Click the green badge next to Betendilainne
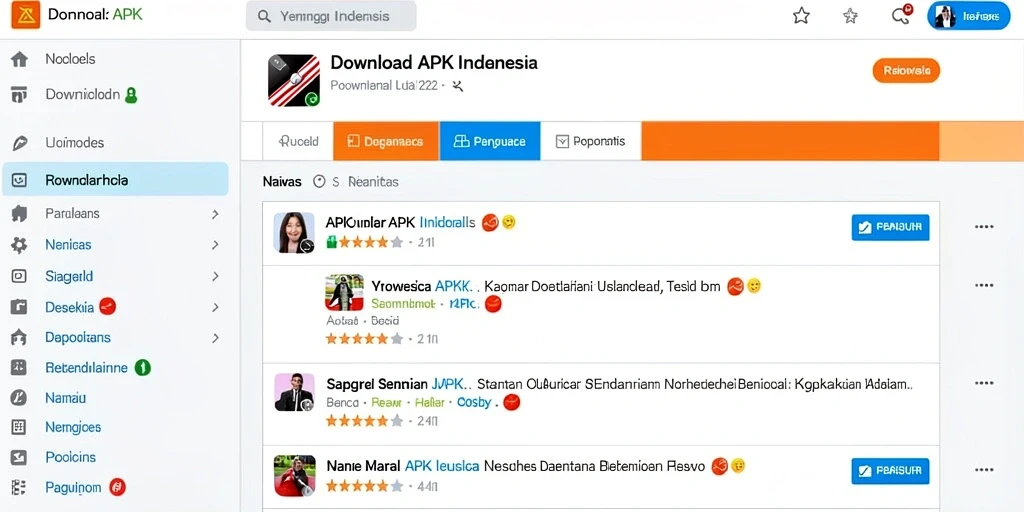This screenshot has height=512, width=1024. click(142, 368)
